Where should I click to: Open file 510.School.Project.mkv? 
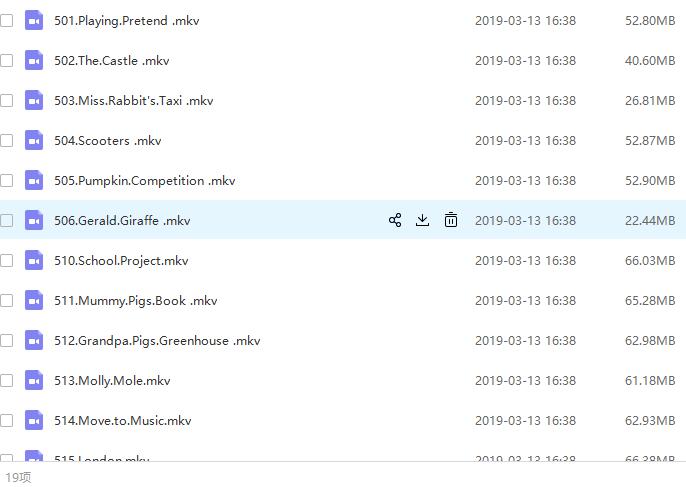point(121,261)
